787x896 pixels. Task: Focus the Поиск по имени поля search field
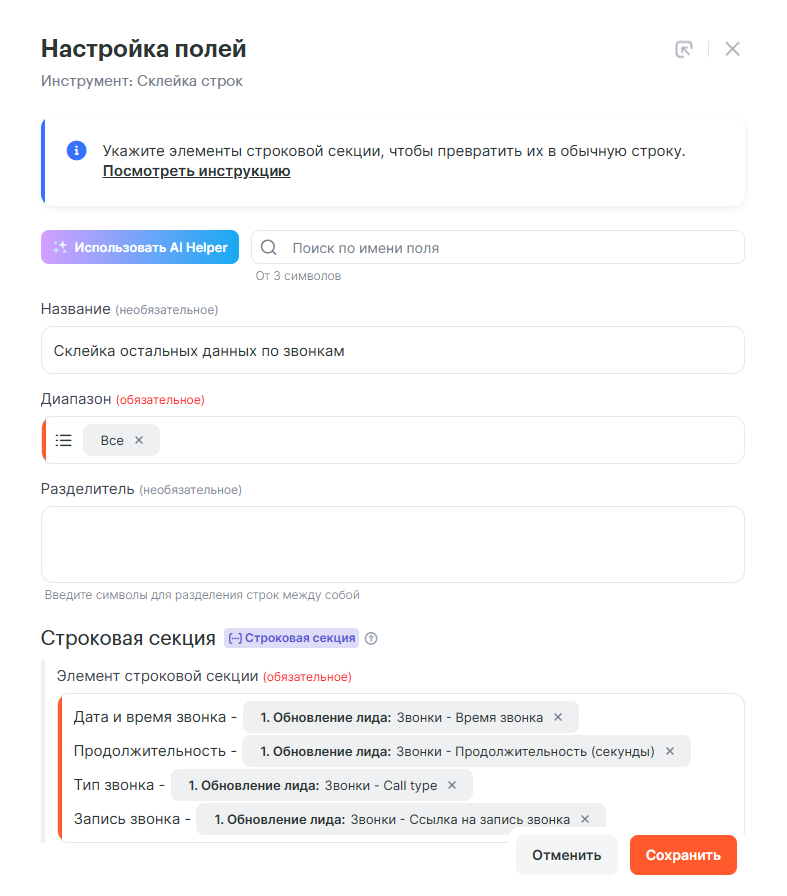point(500,248)
